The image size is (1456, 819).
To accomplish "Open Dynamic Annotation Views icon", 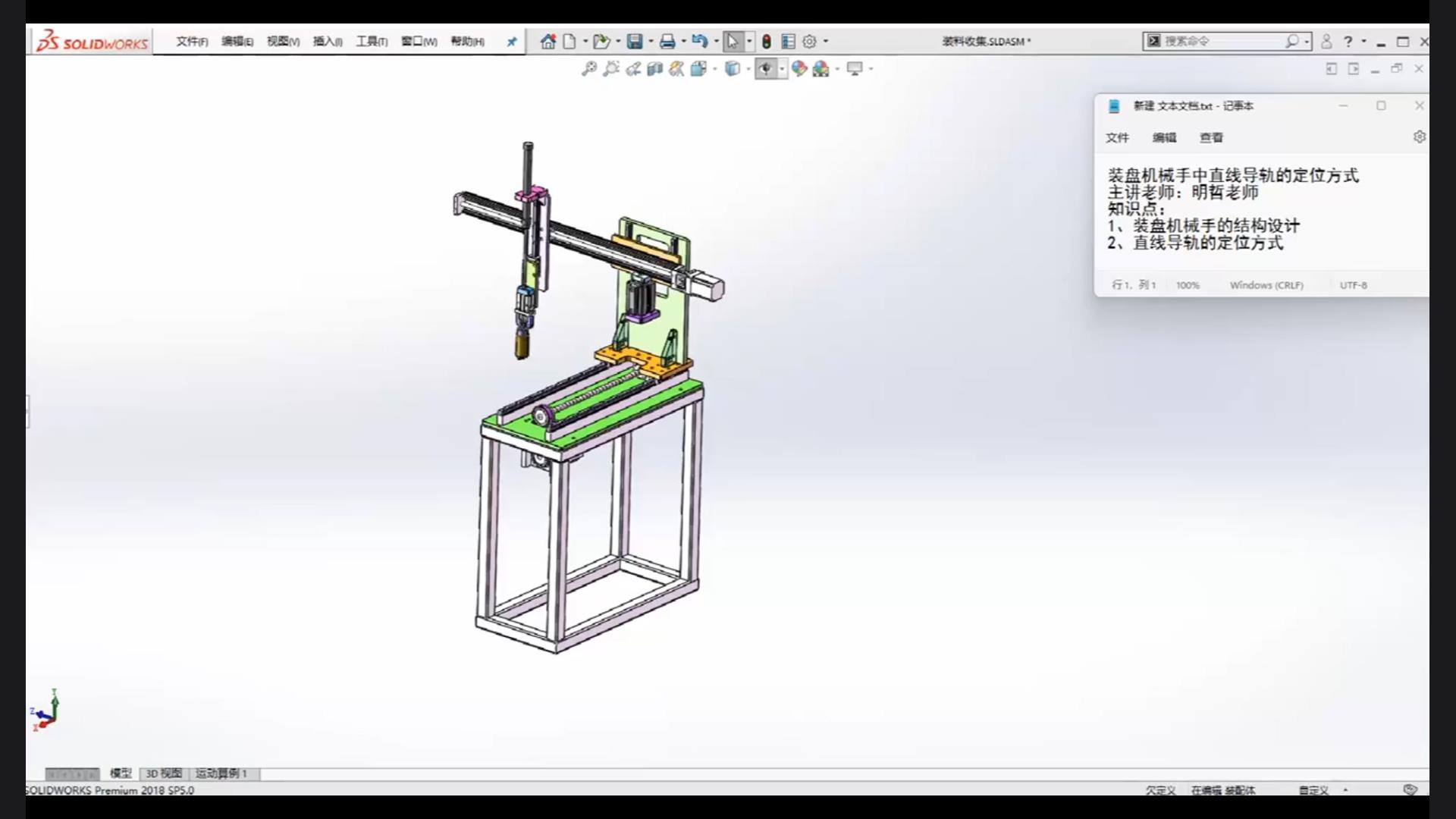I will pos(676,69).
